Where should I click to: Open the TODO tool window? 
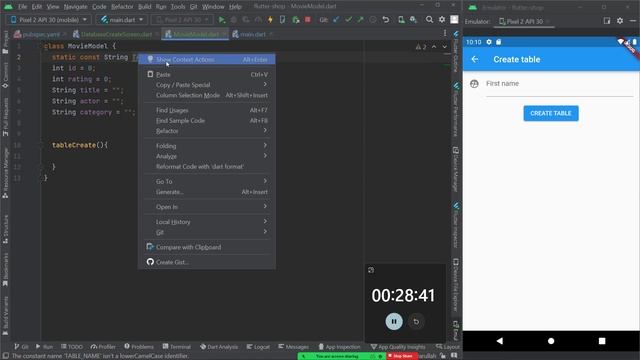click(x=72, y=347)
